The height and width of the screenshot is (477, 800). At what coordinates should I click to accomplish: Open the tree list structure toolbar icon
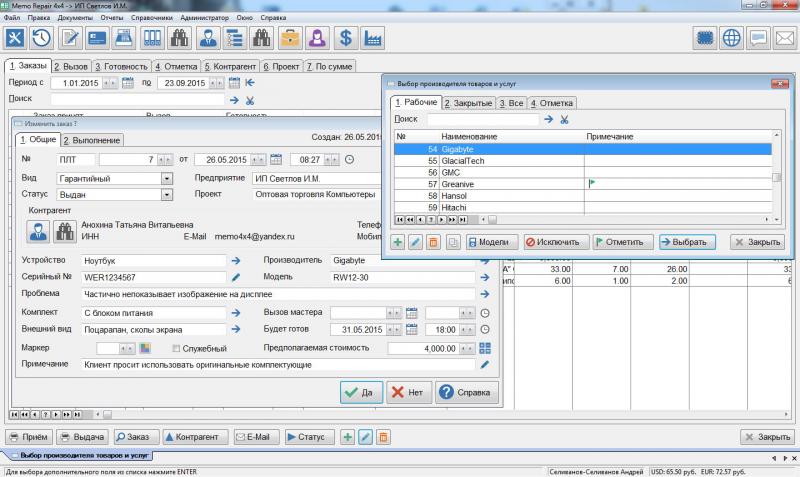pyautogui.click(x=235, y=38)
